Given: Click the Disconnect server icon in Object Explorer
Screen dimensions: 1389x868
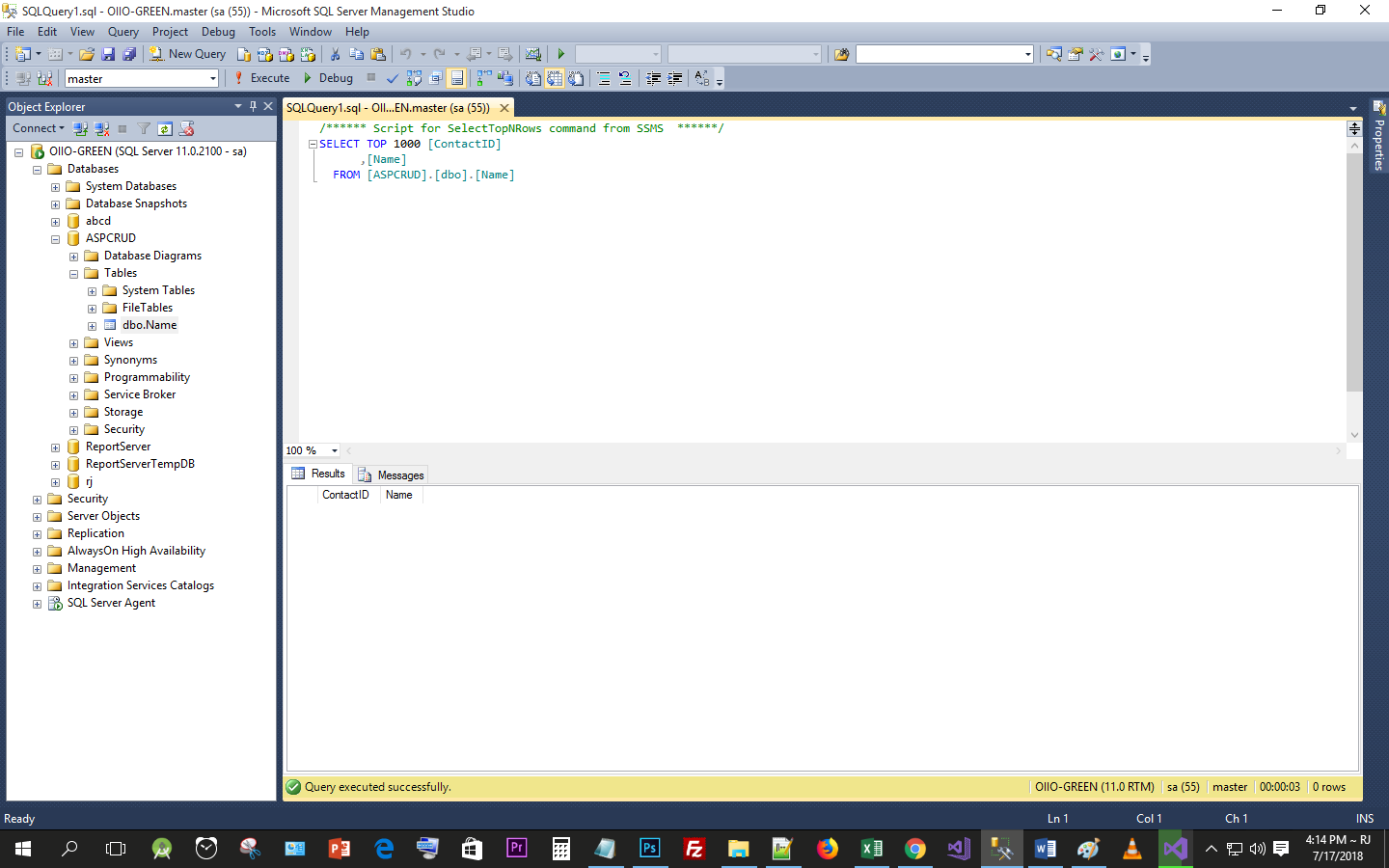Looking at the screenshot, I should click(99, 127).
